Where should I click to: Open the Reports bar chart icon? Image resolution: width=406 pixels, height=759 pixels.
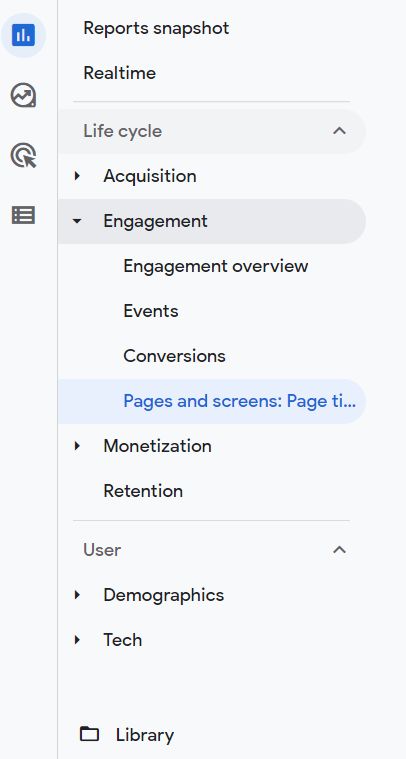coord(23,35)
